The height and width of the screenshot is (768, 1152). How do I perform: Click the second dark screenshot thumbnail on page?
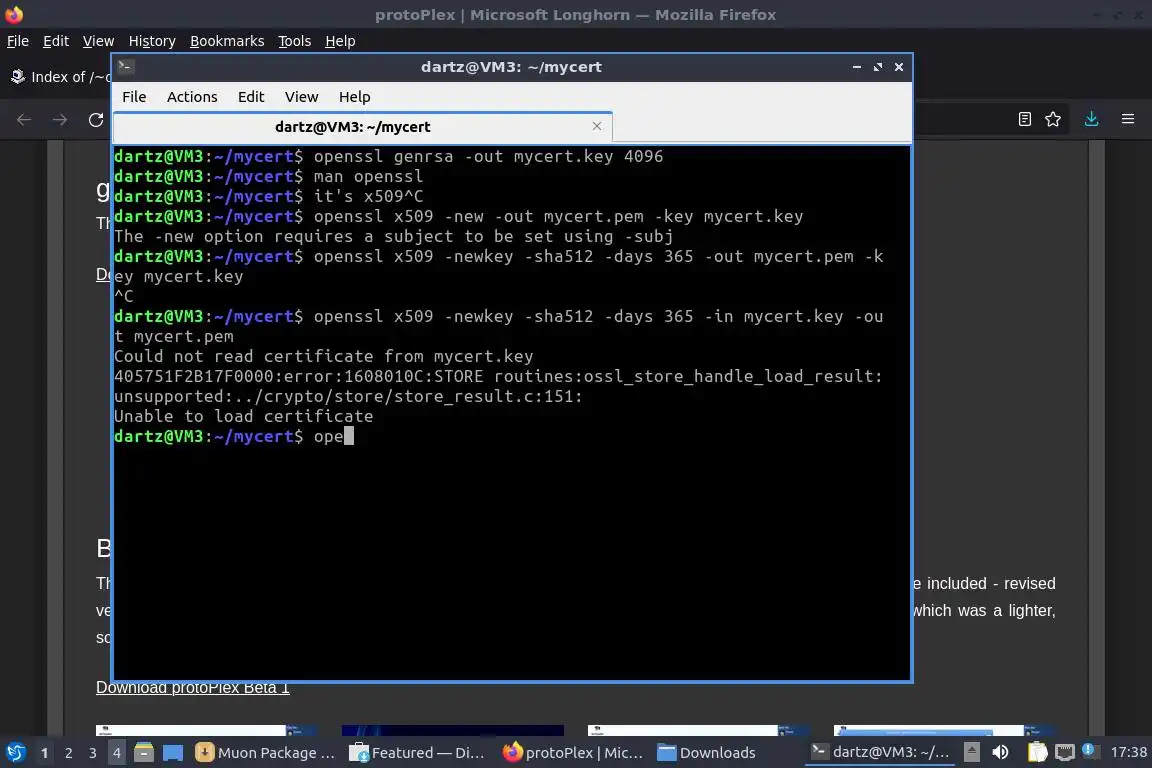tap(453, 731)
